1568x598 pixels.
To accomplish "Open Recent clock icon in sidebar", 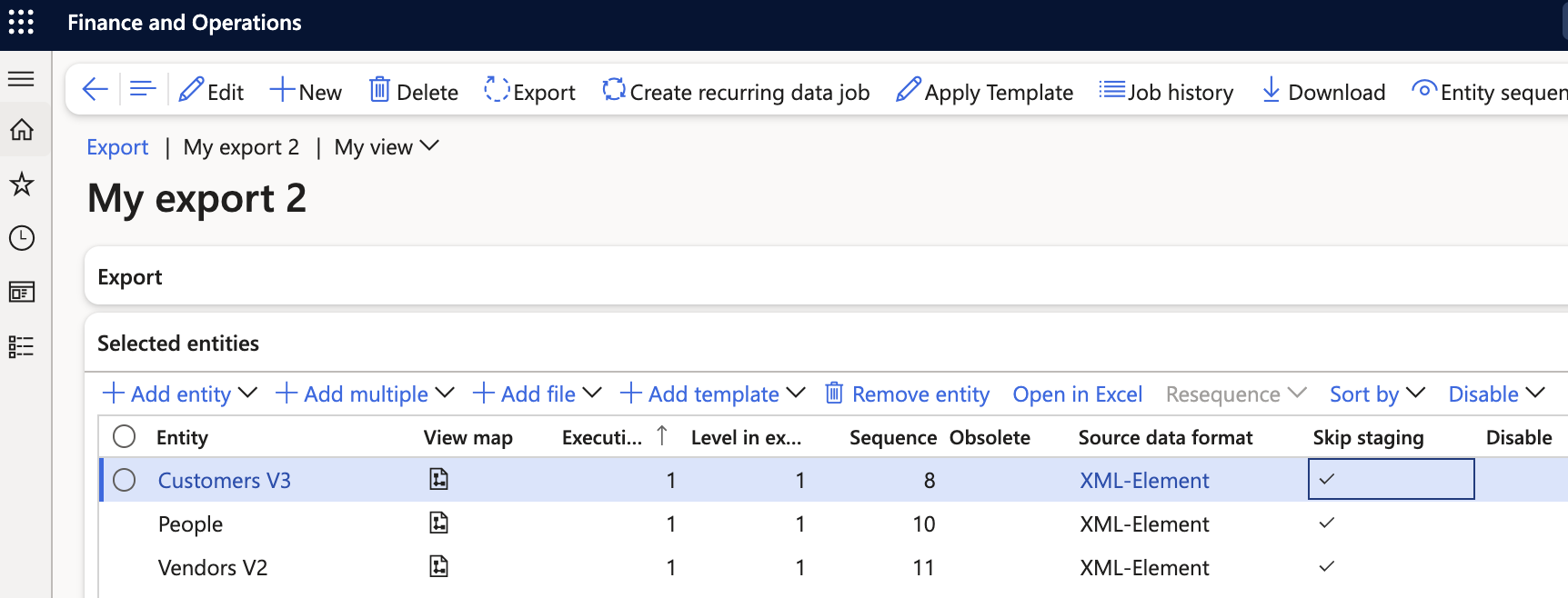I will 21,238.
